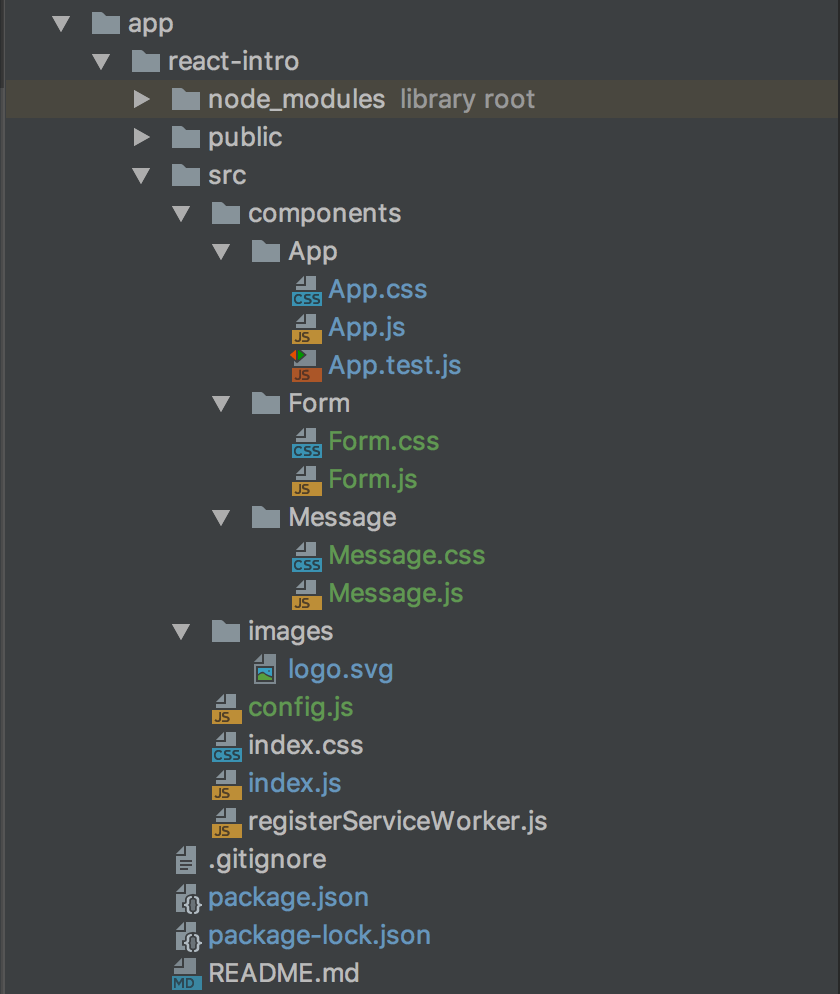The height and width of the screenshot is (994, 840).
Task: Click the node_modules folder icon
Action: tap(186, 100)
